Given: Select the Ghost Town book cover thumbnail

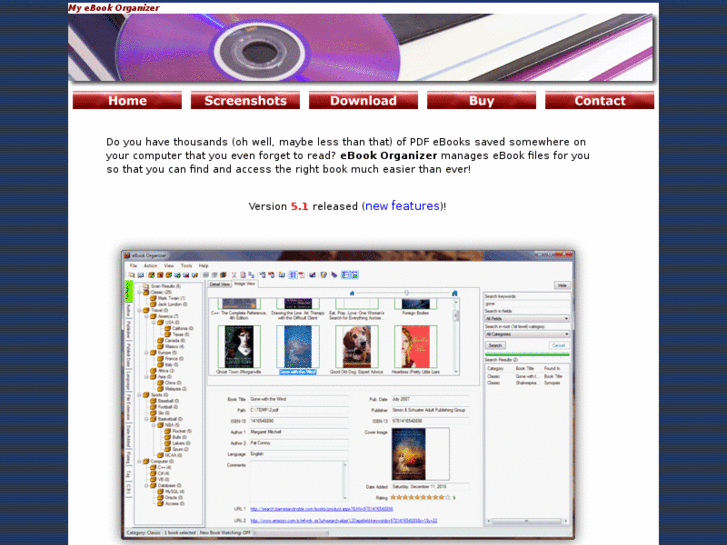Looking at the screenshot, I should (239, 346).
